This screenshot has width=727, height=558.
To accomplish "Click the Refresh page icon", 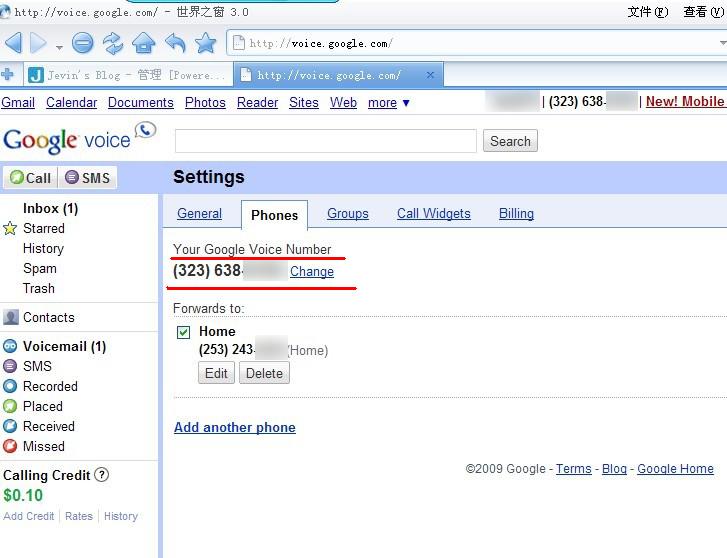I will [113, 43].
